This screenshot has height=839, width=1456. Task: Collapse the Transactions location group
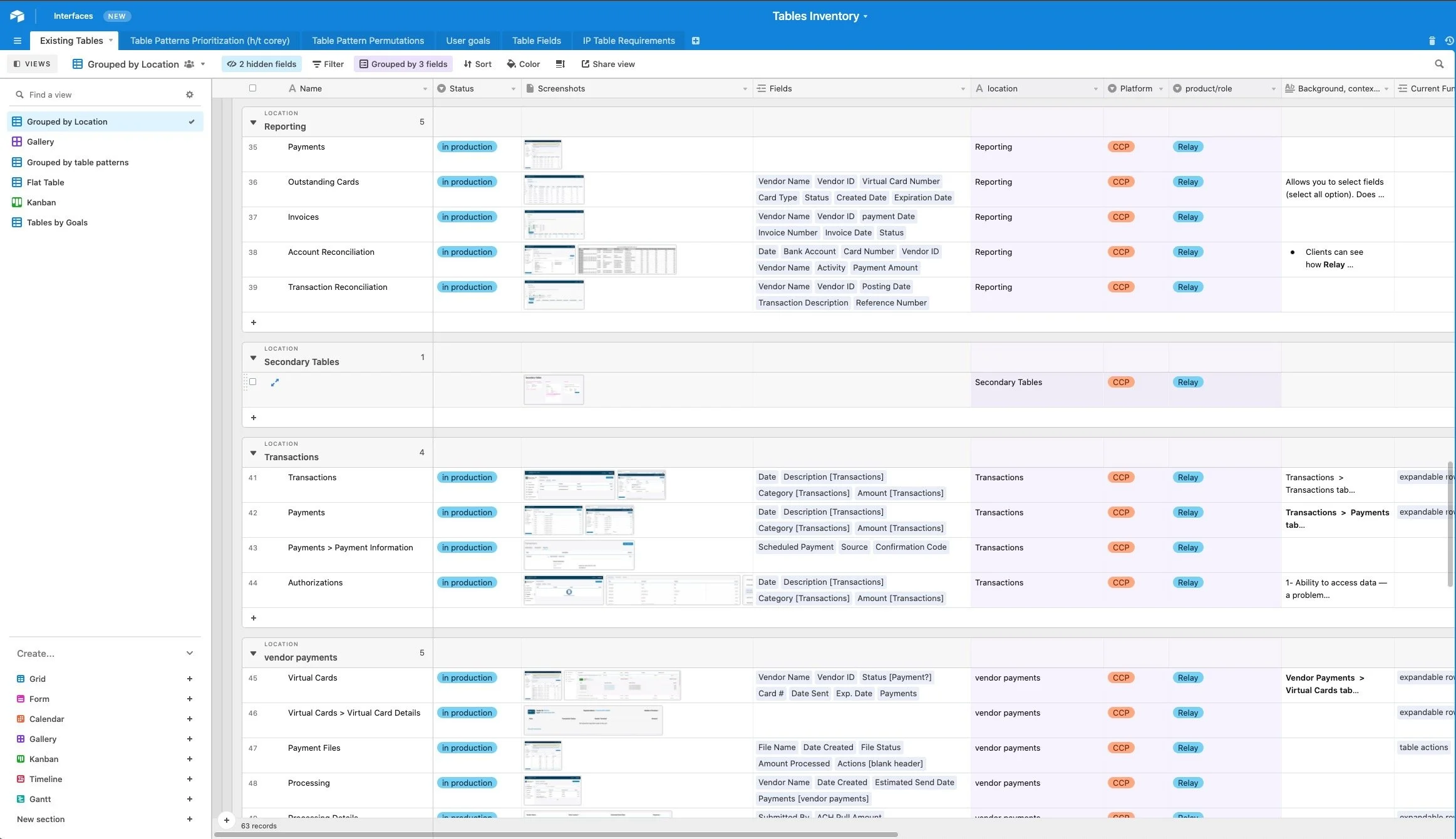[x=253, y=453]
